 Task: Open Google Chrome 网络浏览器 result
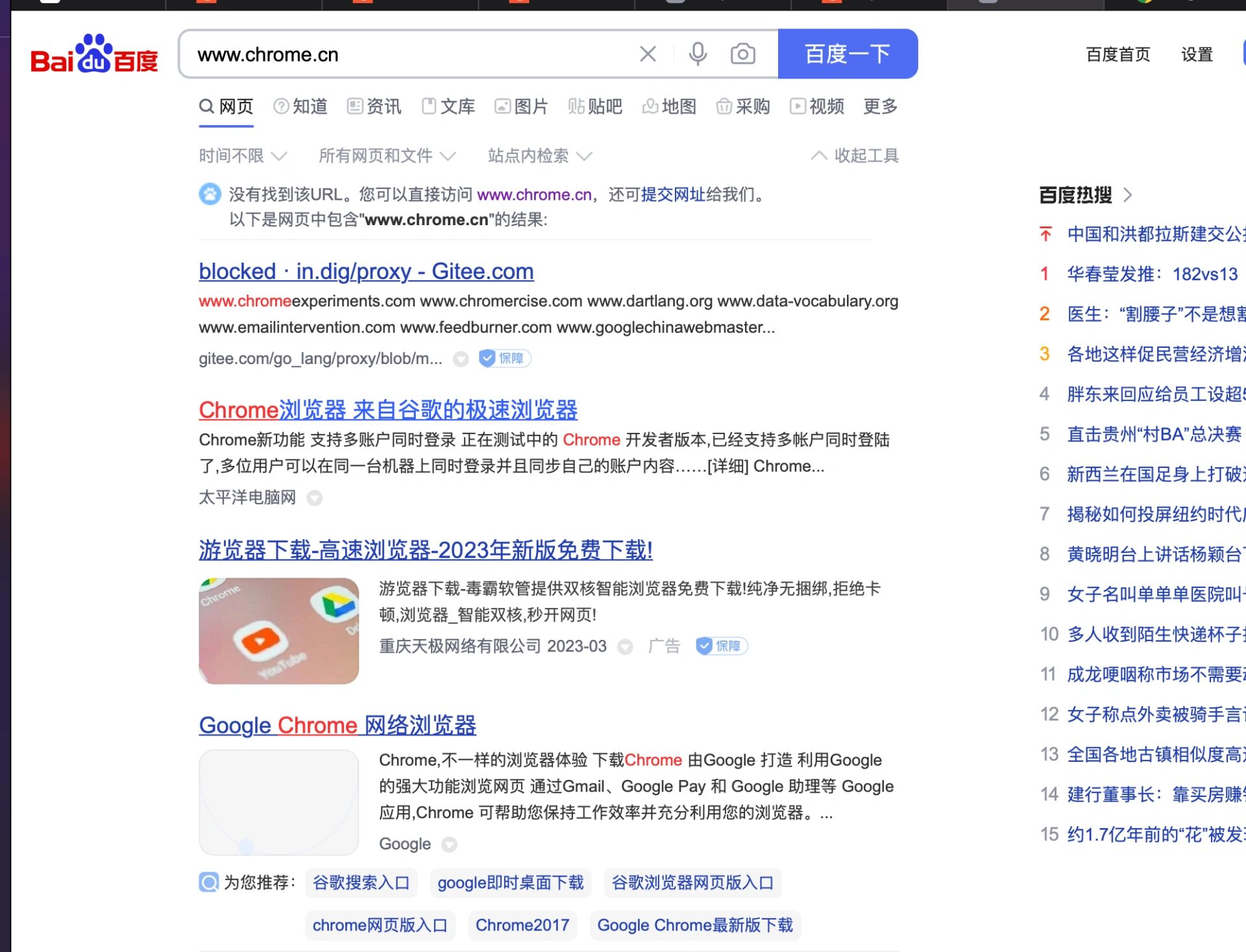coord(337,726)
